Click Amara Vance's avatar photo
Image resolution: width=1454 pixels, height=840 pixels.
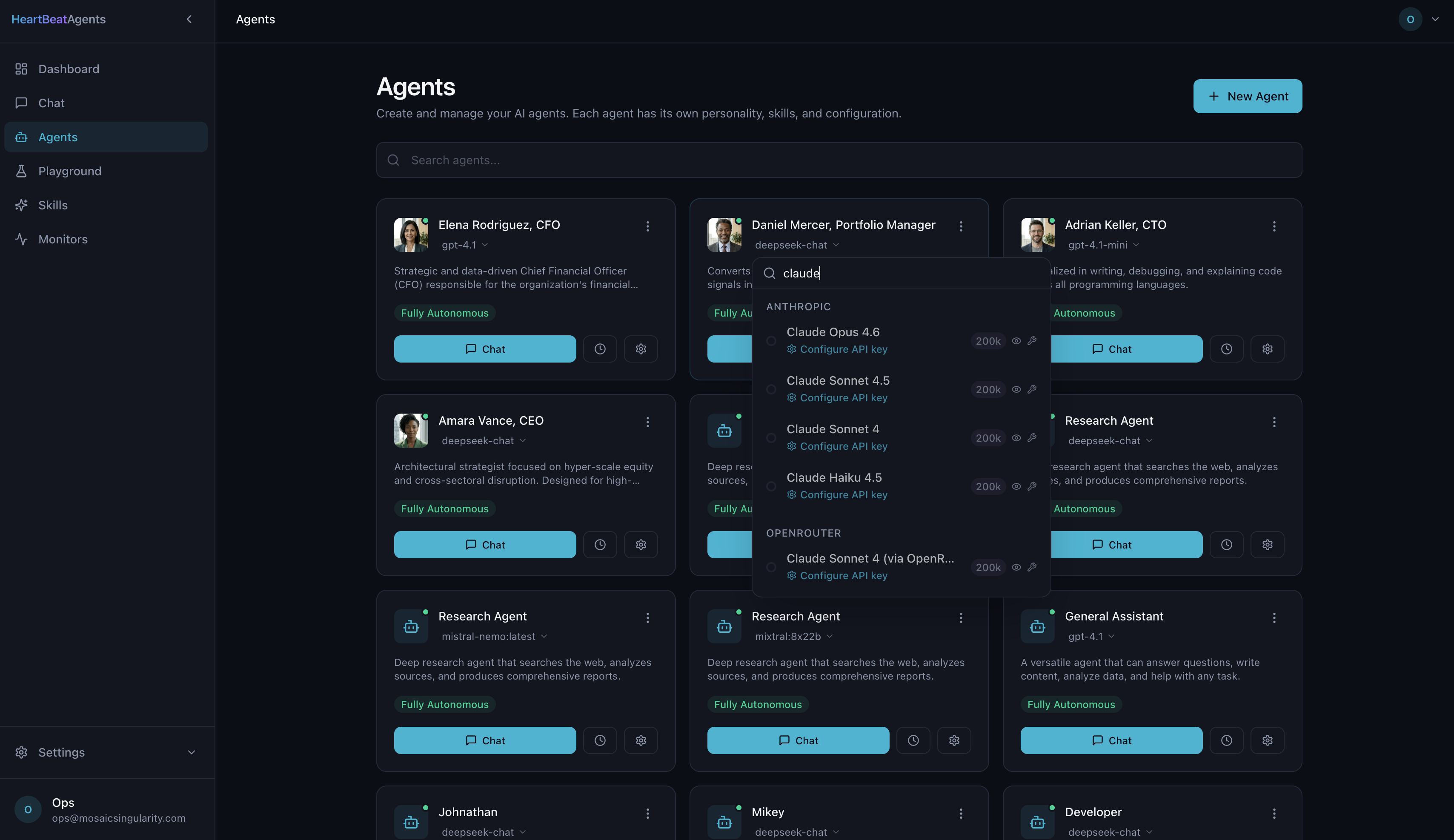[411, 430]
